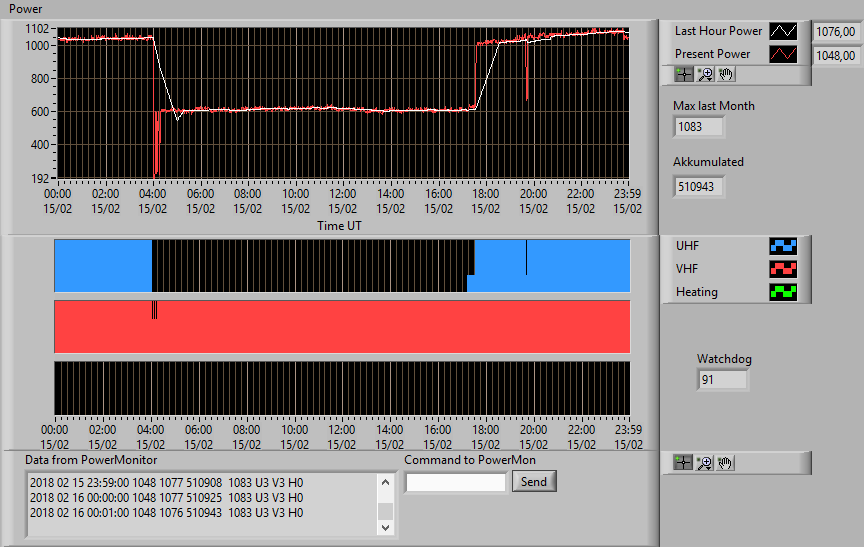Open the Present Power plot style icon

(x=783, y=54)
